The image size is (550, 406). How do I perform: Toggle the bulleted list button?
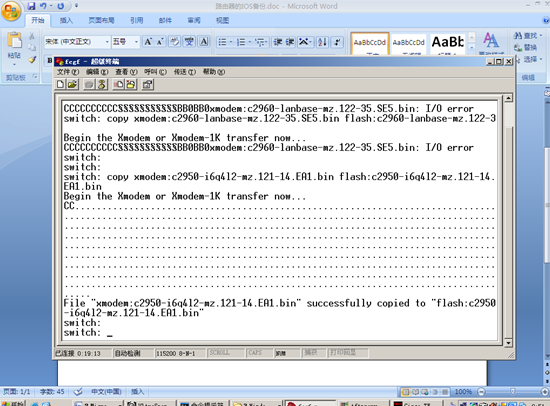pyautogui.click(x=222, y=42)
